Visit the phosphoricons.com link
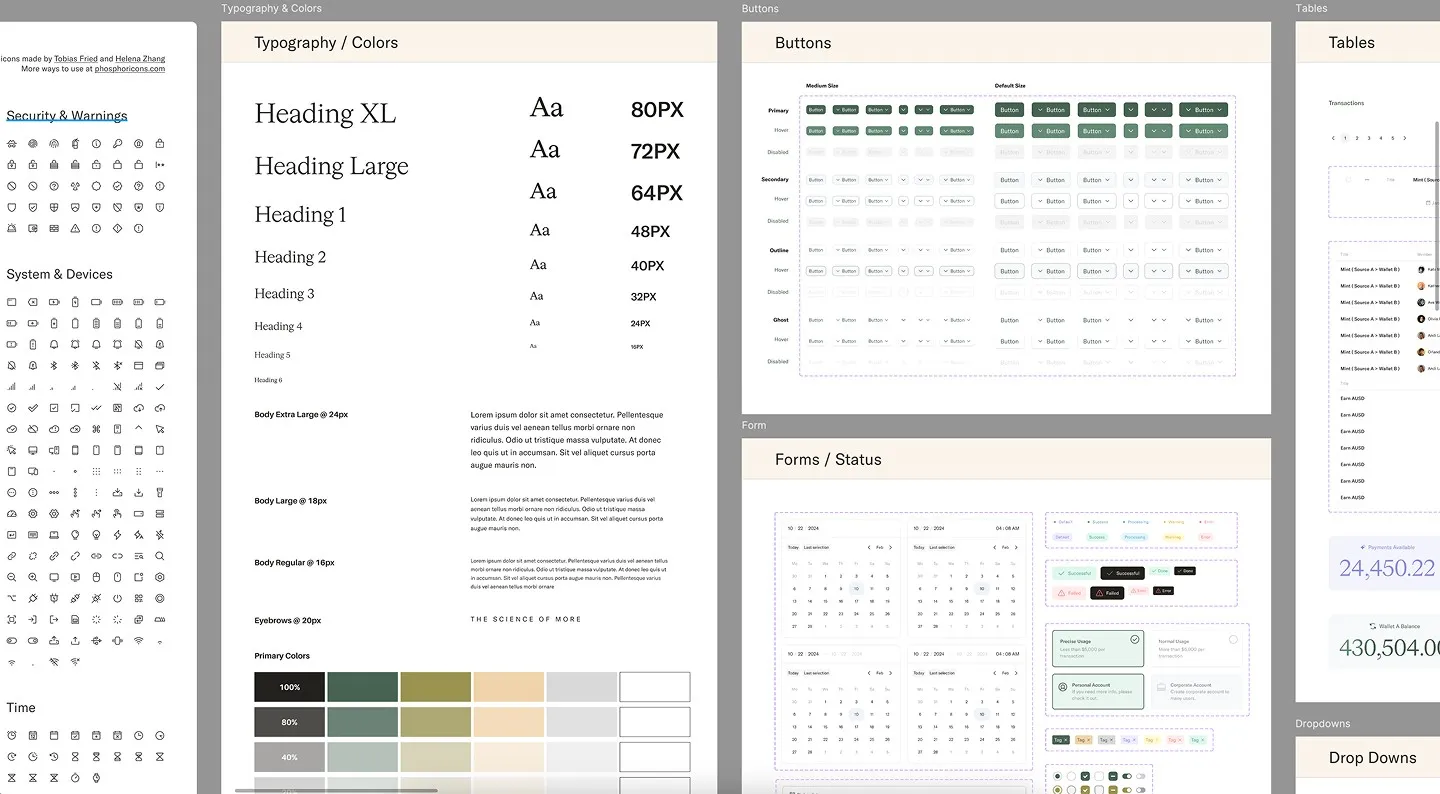Image resolution: width=1440 pixels, height=794 pixels. 130,69
